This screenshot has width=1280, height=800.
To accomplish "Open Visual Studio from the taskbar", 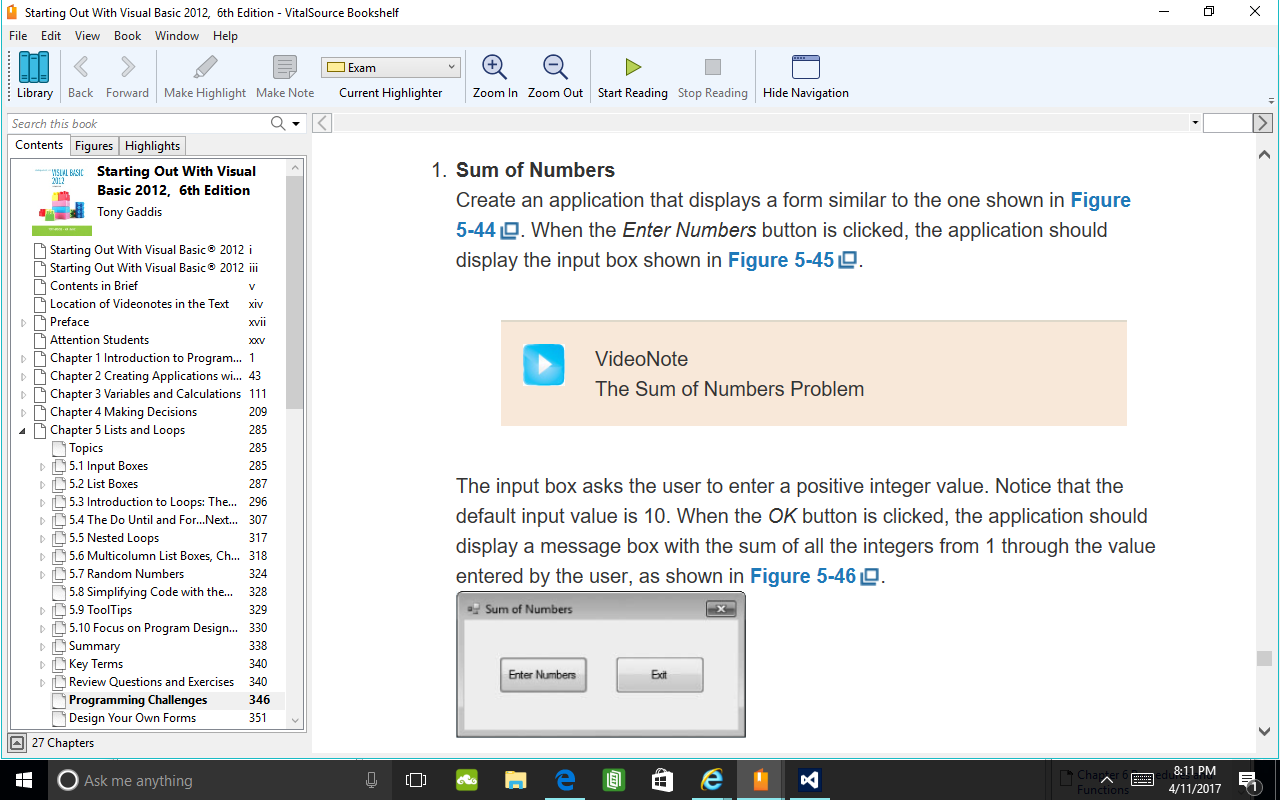I will [809, 780].
